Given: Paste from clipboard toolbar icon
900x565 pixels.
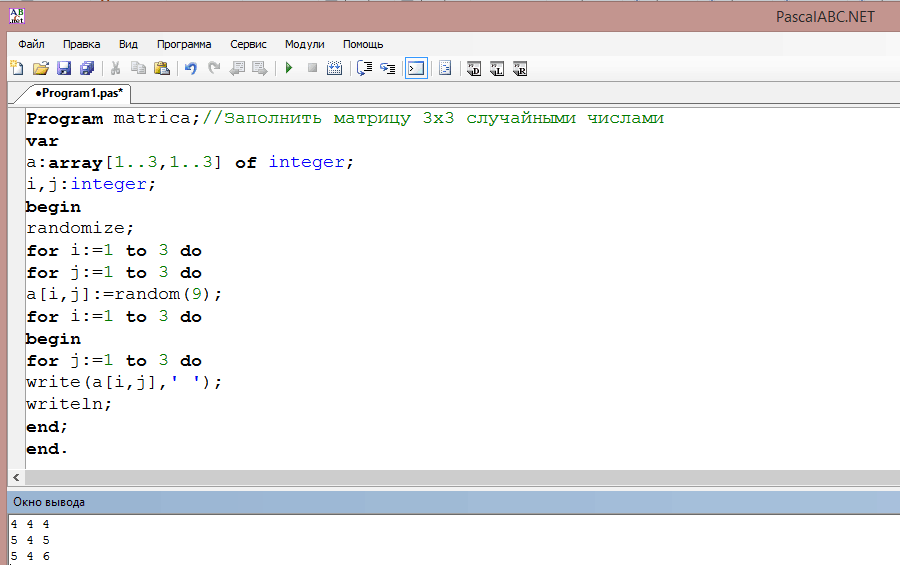Looking at the screenshot, I should click(x=162, y=68).
